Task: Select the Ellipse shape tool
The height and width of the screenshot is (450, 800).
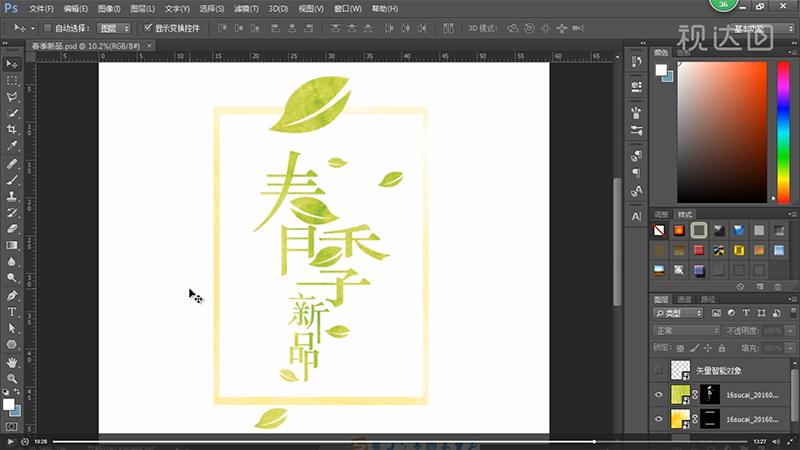Action: click(12, 344)
